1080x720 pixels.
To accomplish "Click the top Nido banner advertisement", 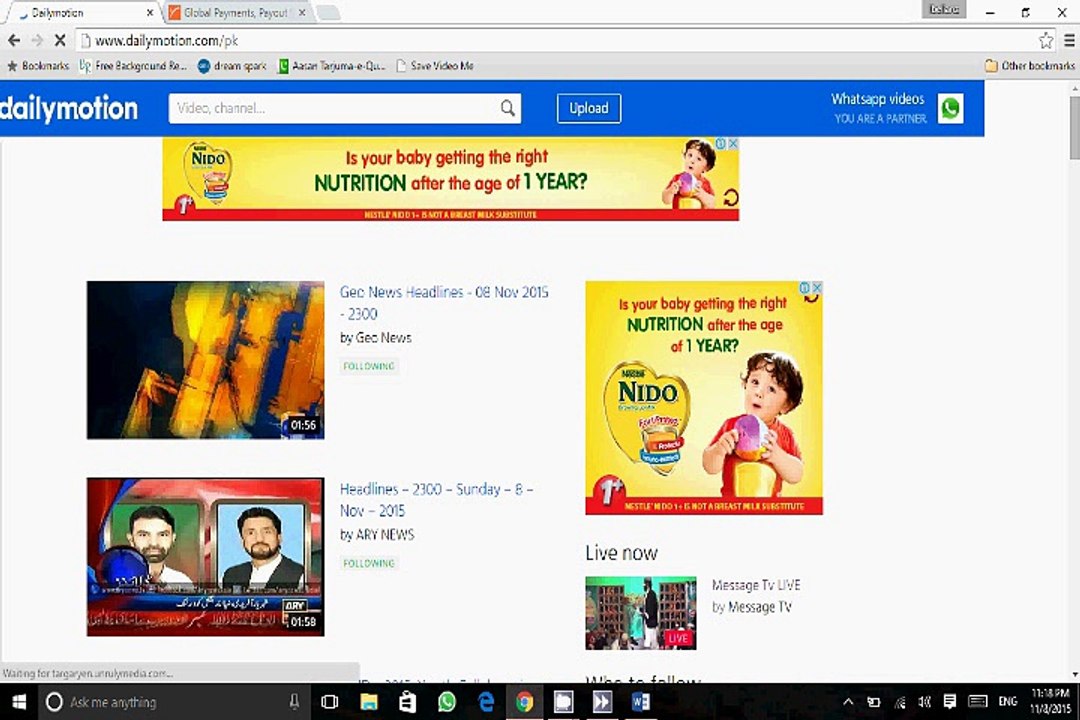I will tap(450, 179).
